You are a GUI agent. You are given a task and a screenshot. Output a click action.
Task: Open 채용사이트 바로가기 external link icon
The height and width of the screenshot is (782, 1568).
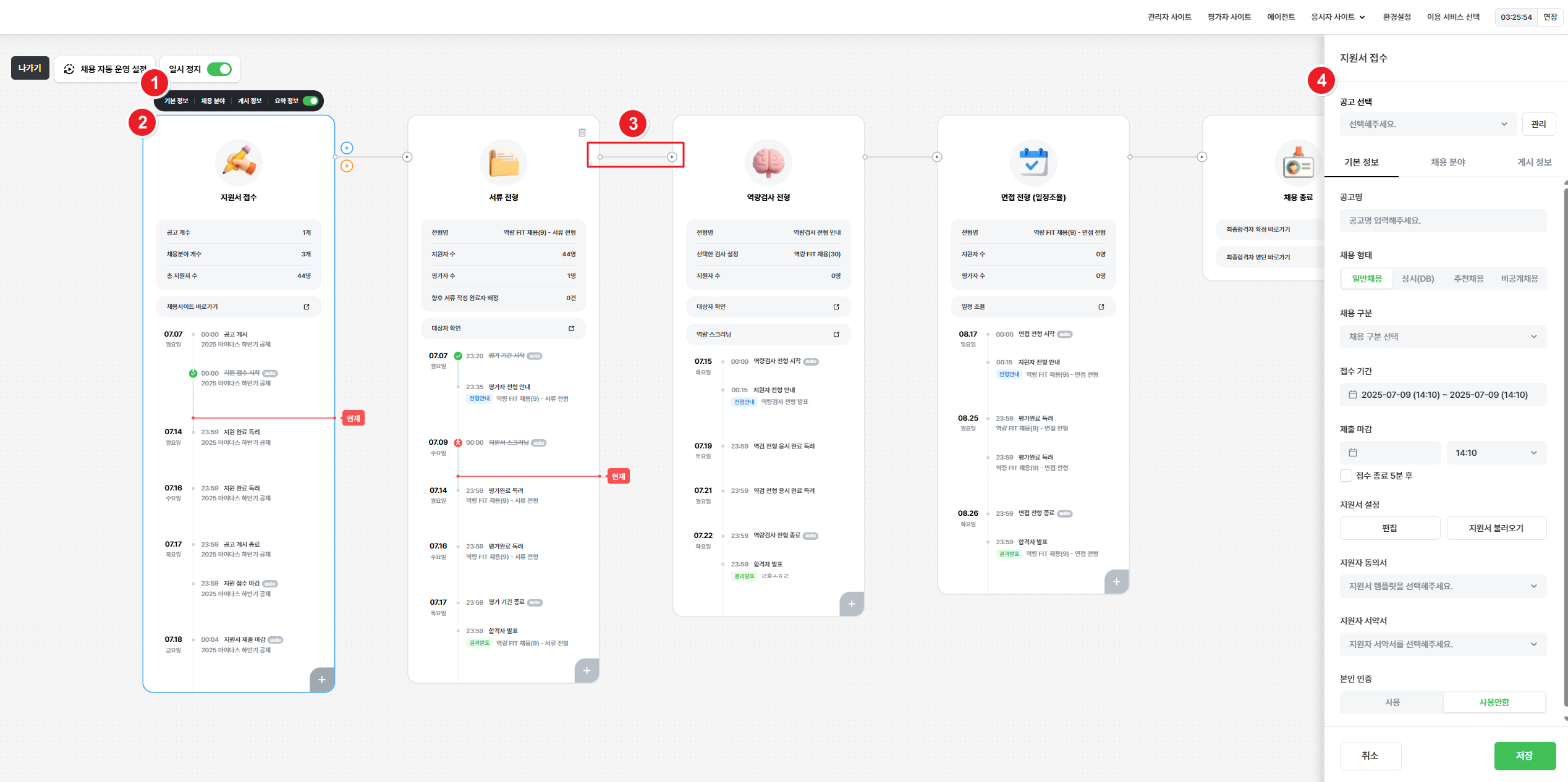tap(307, 307)
